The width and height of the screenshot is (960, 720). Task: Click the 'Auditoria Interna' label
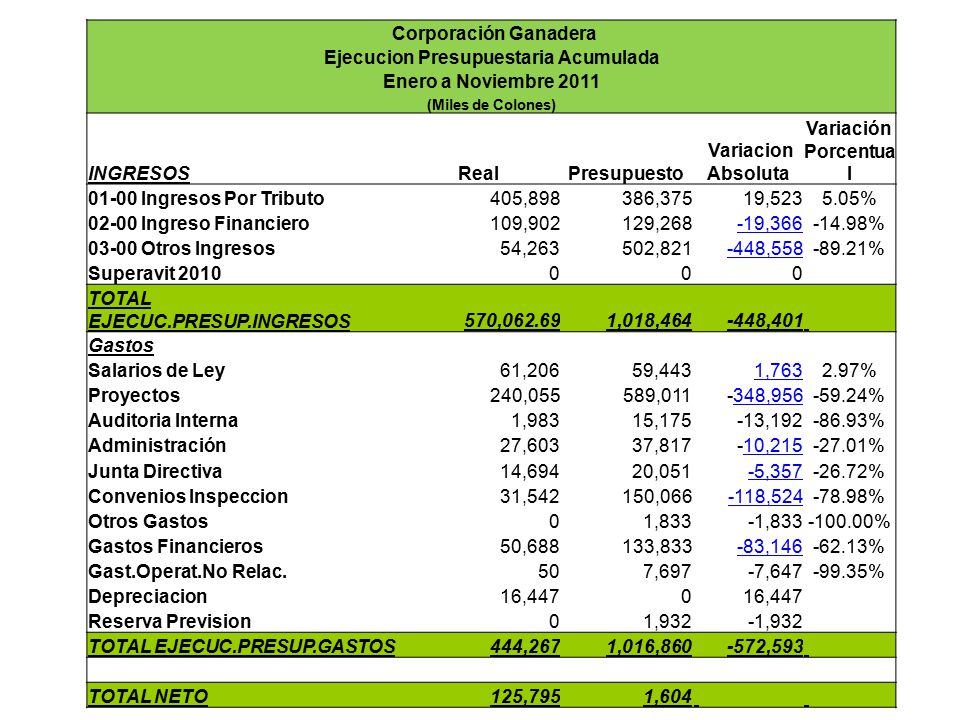click(x=163, y=421)
